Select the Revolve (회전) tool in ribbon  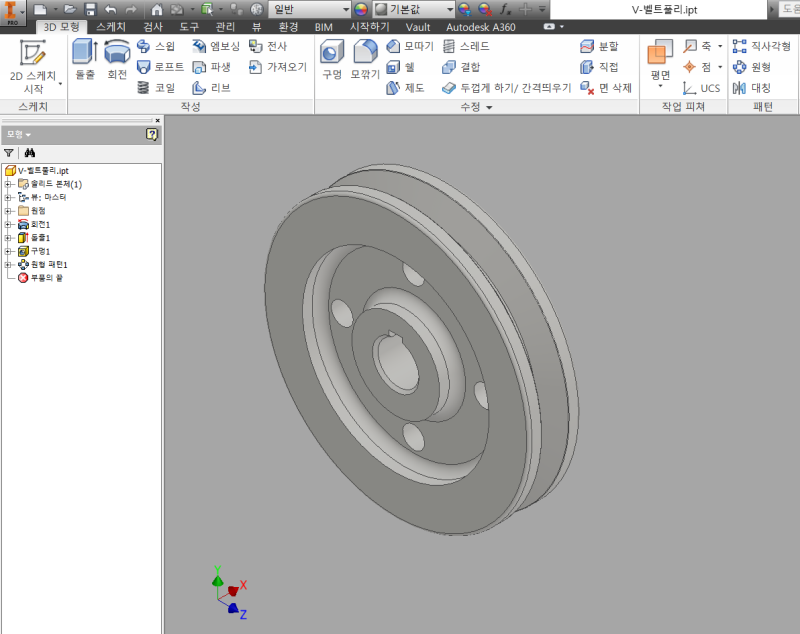[117, 60]
